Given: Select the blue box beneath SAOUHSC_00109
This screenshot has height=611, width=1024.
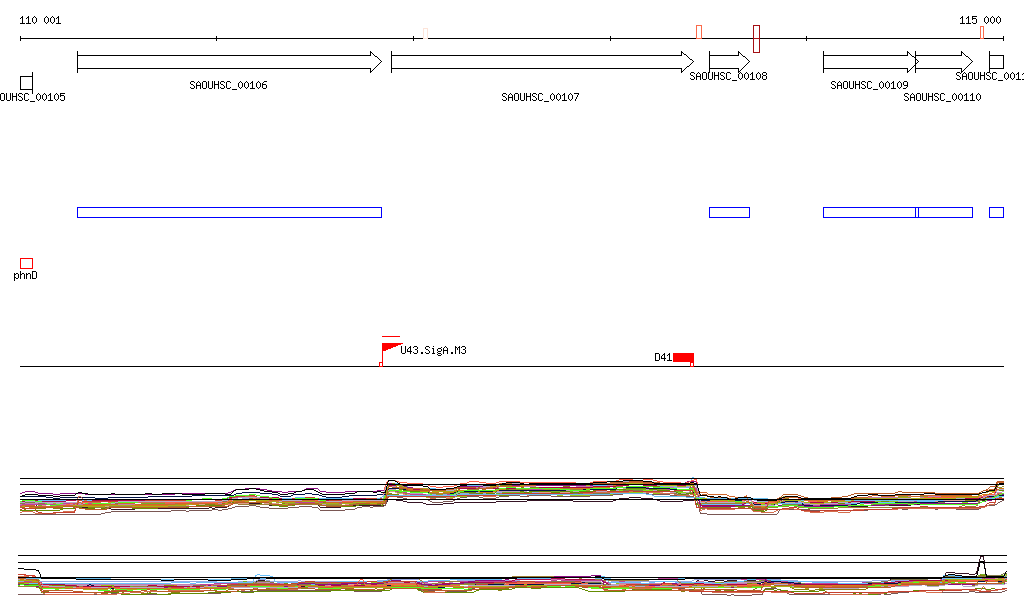Looking at the screenshot, I should (x=870, y=212).
